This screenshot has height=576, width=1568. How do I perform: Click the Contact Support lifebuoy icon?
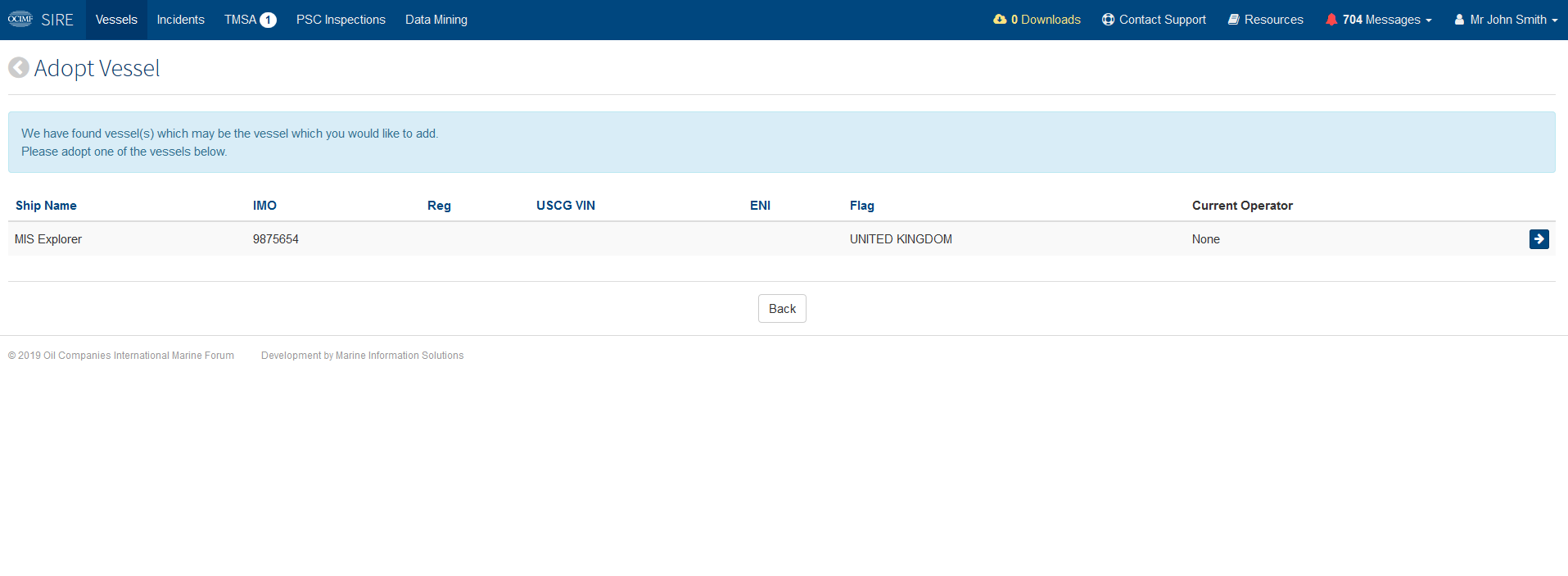coord(1108,19)
